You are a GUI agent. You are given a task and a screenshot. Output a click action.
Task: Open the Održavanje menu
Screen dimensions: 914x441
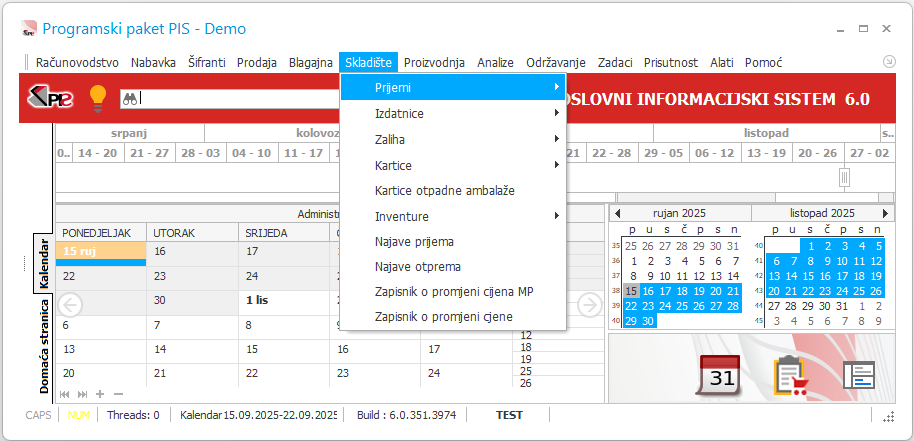pyautogui.click(x=556, y=62)
